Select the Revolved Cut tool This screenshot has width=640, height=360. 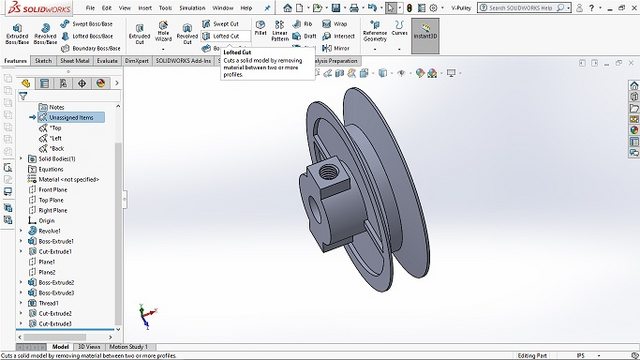(x=187, y=33)
